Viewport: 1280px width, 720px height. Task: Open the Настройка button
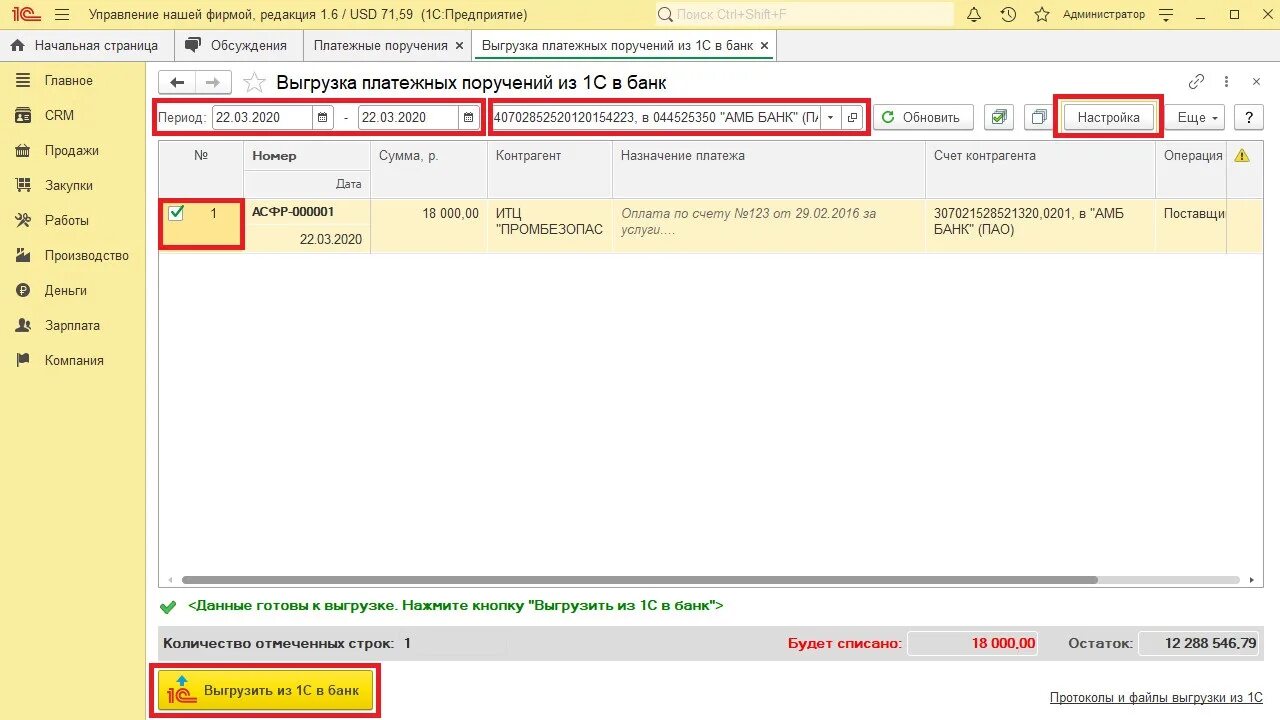click(x=1108, y=117)
